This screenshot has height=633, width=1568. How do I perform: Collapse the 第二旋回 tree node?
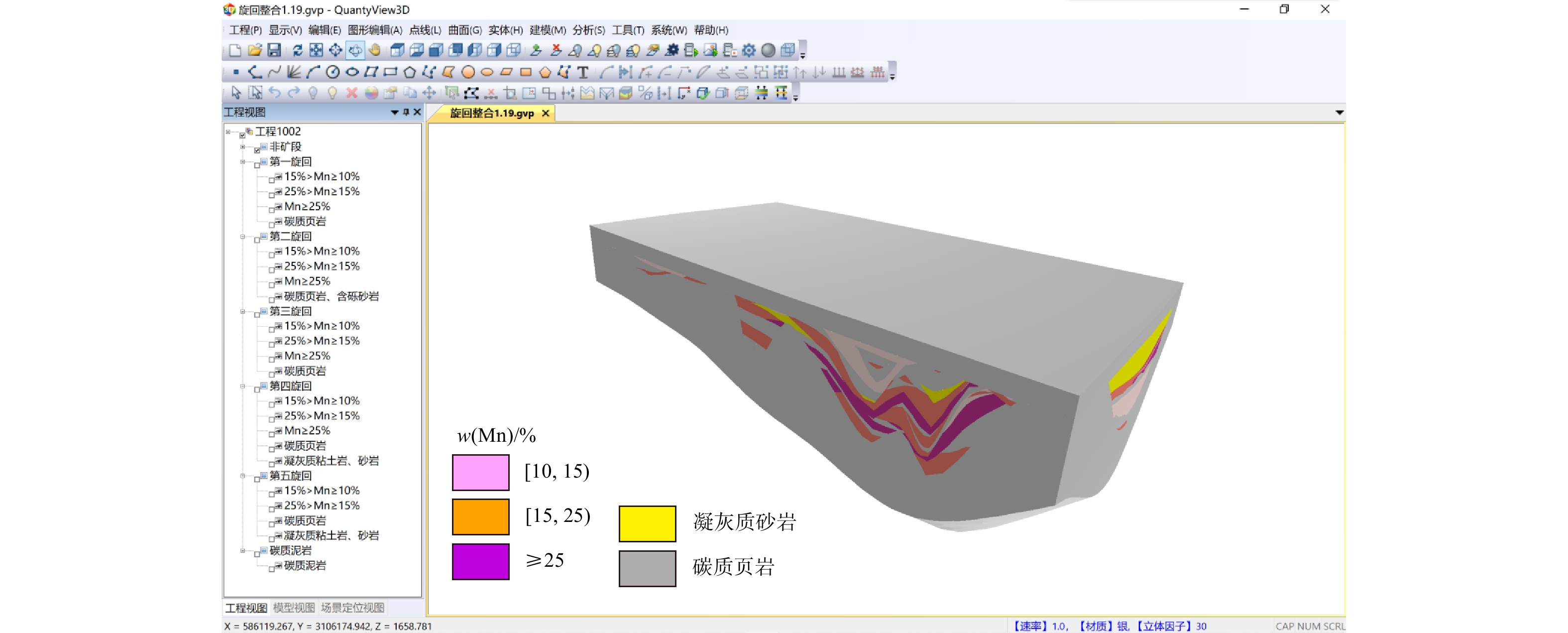tap(243, 237)
